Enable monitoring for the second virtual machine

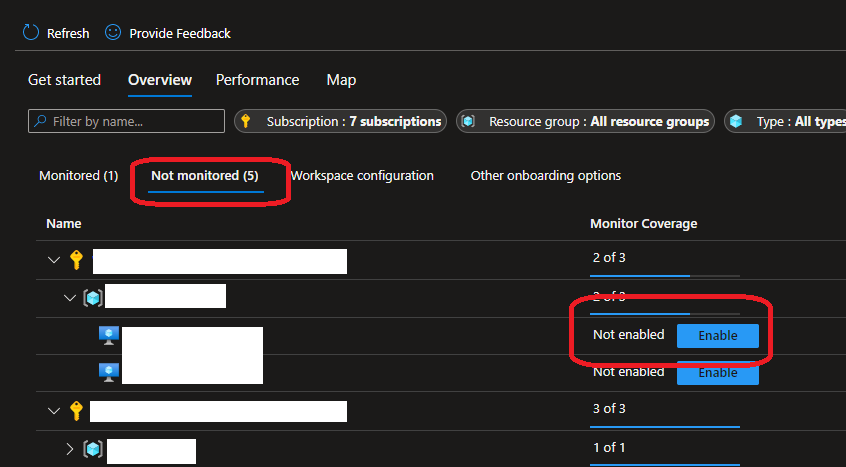click(717, 373)
